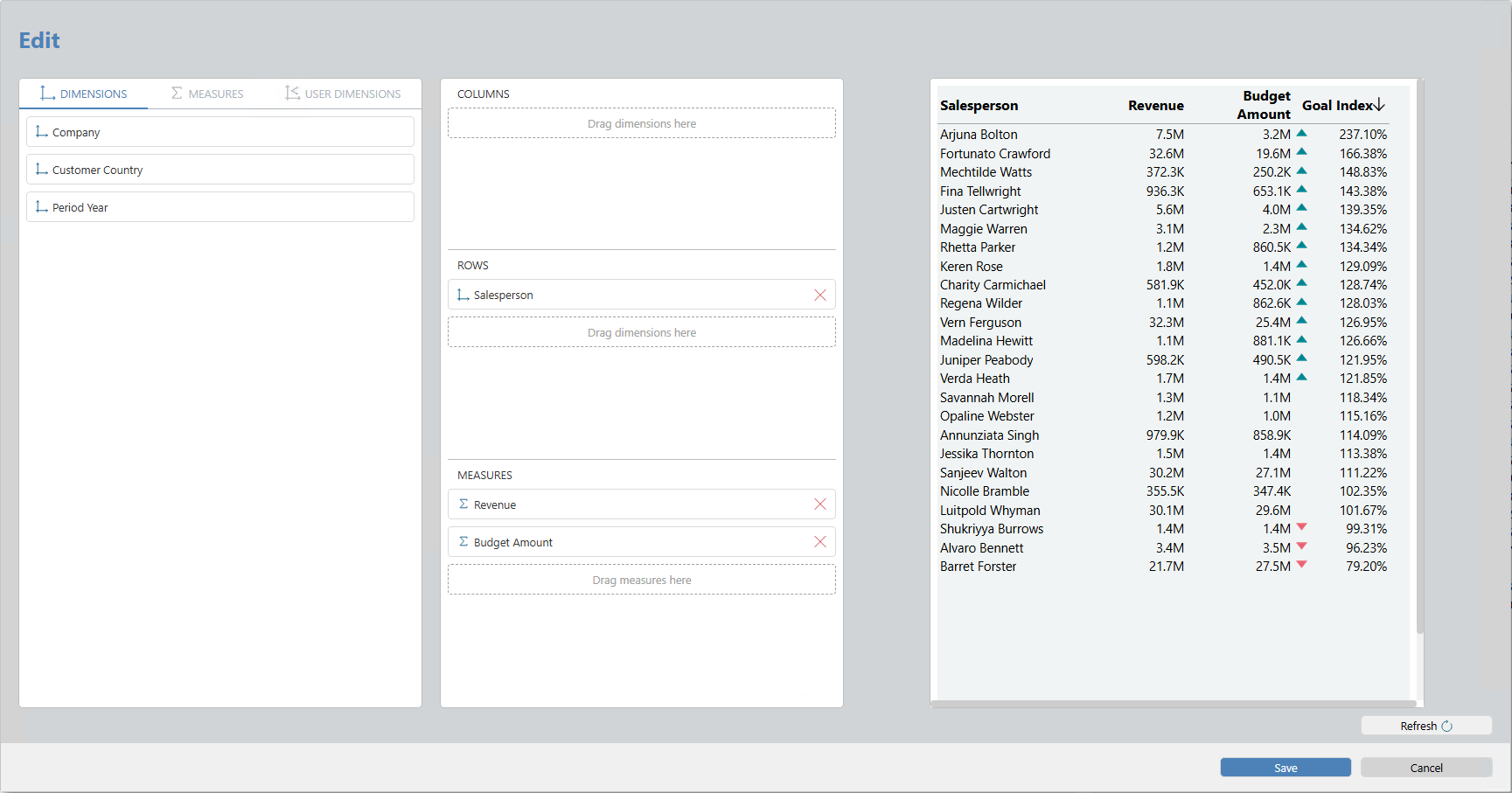
Task: Select the Mechtilde Watts row name
Action: click(x=986, y=172)
